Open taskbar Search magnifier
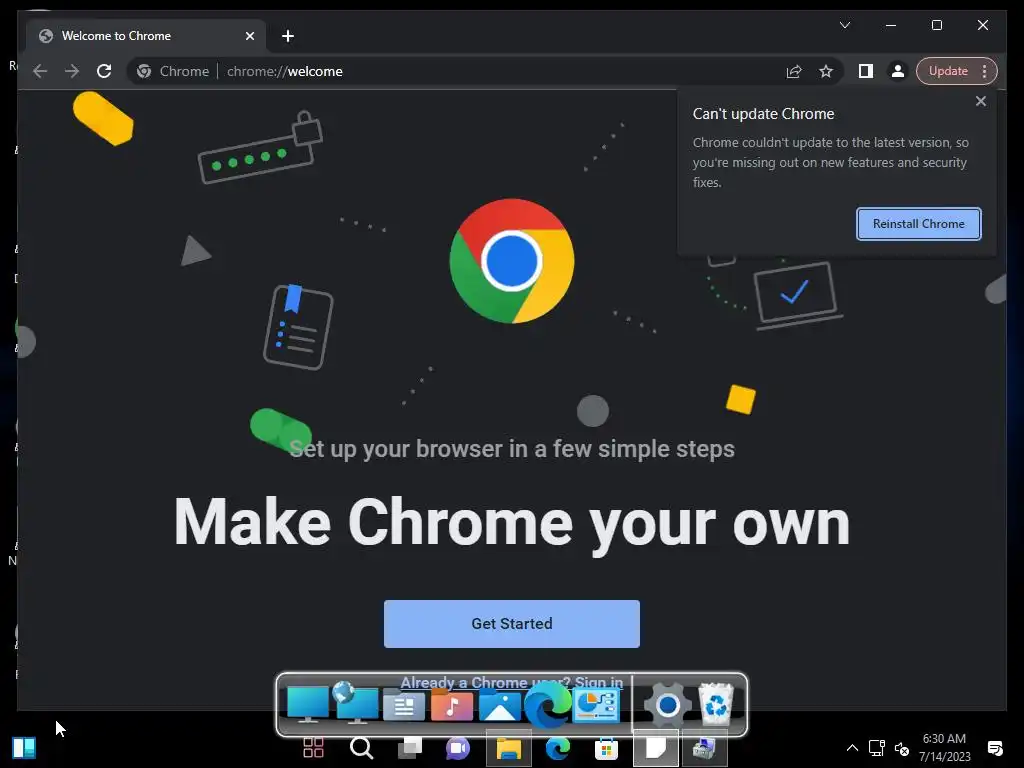 pyautogui.click(x=362, y=748)
